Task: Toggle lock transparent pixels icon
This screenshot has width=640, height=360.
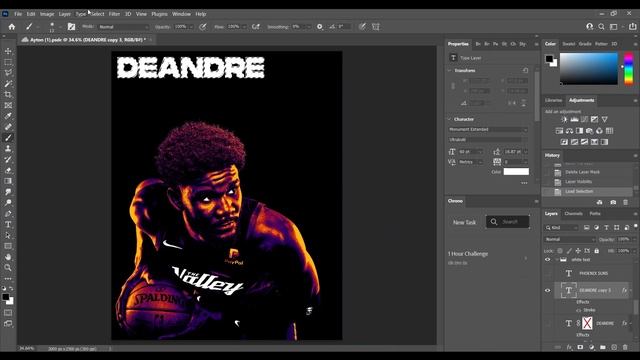Action: [x=560, y=251]
